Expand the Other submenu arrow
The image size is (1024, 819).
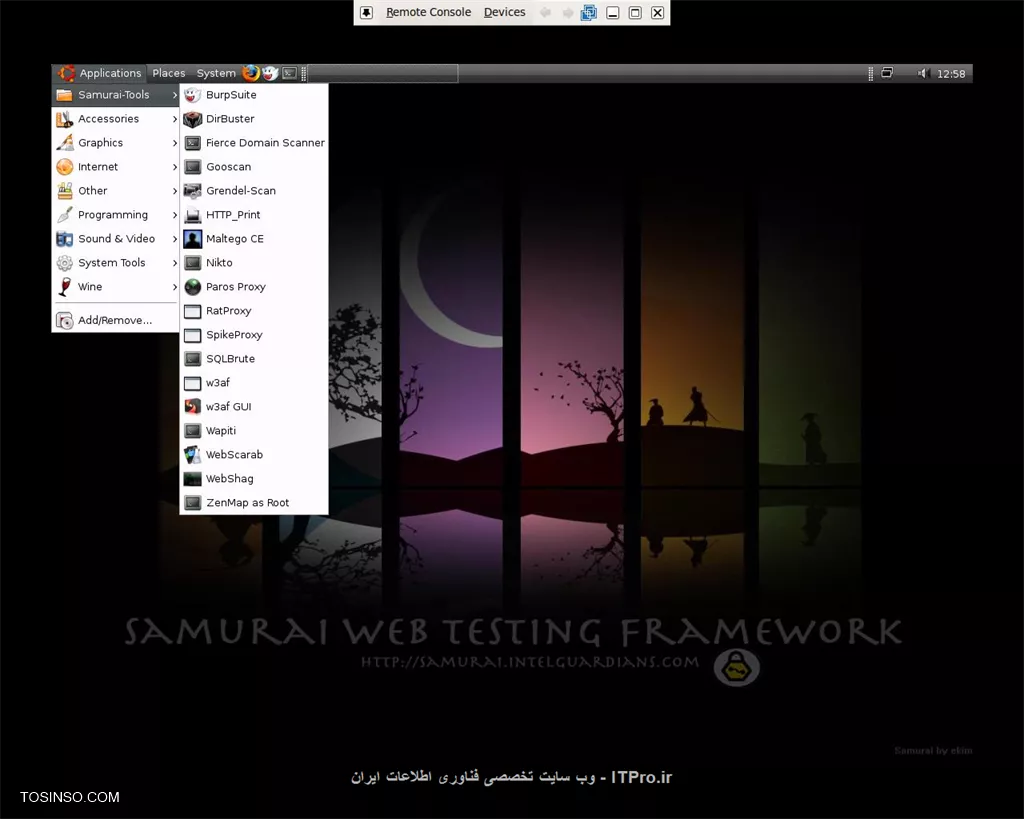click(174, 191)
